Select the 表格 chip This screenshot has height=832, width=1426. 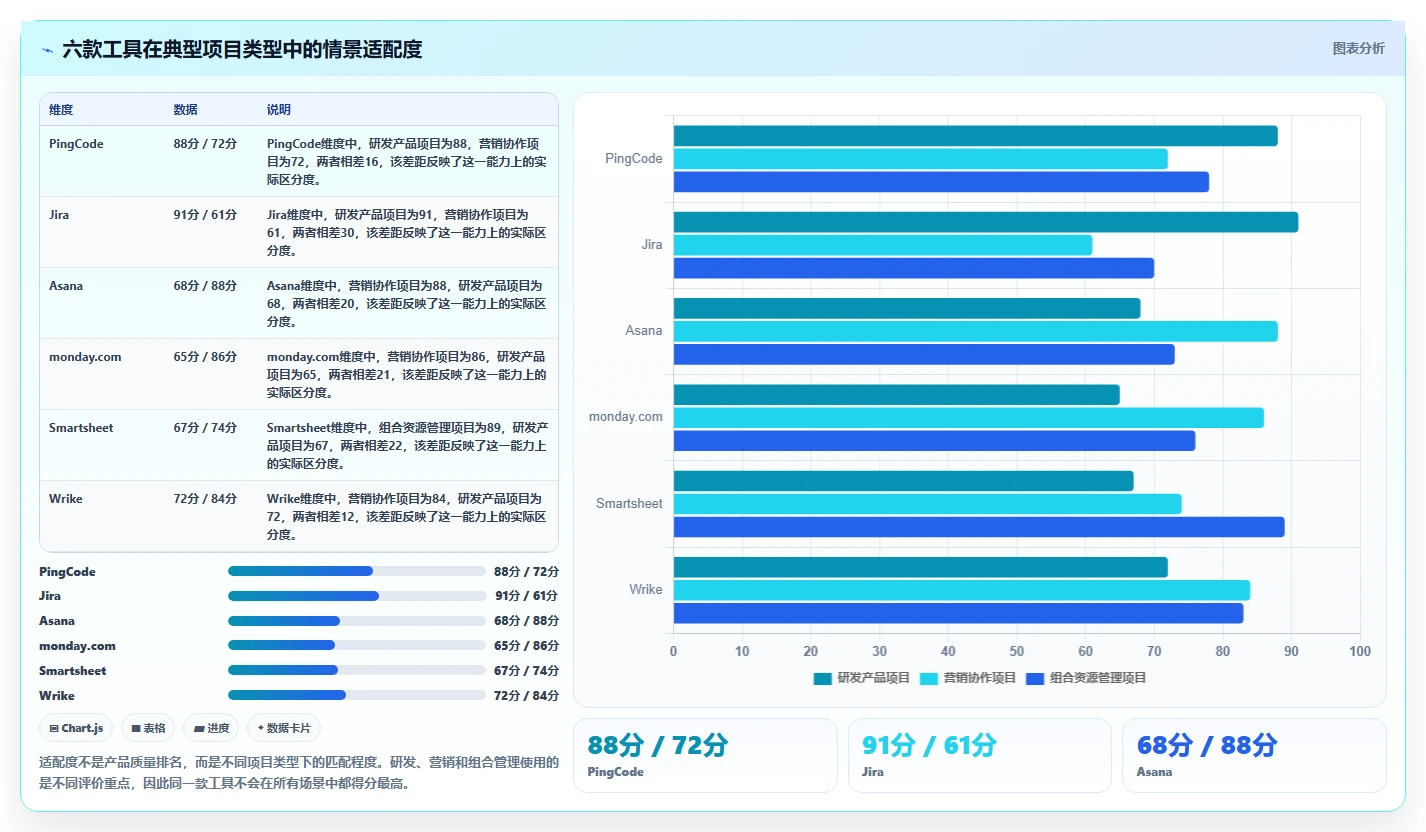tap(149, 728)
